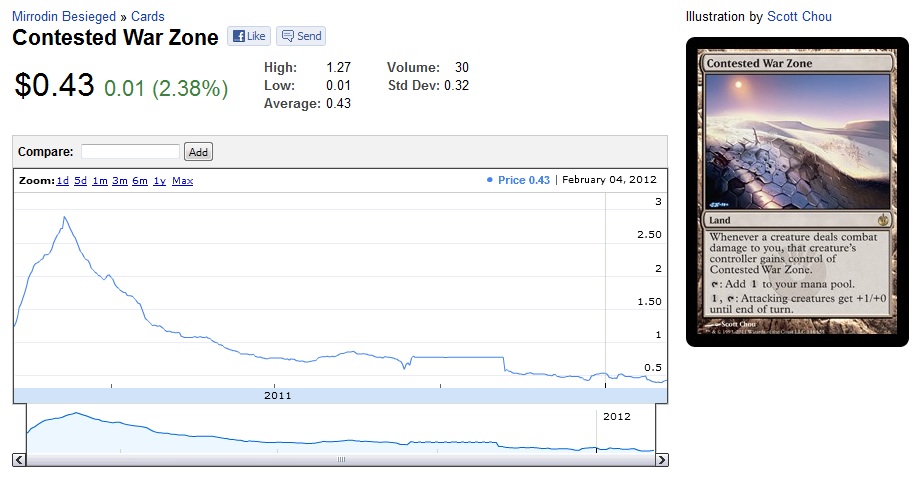Viewport: 922px width, 489px height.
Task: Switch chart zoom to 1m
Action: [100, 181]
